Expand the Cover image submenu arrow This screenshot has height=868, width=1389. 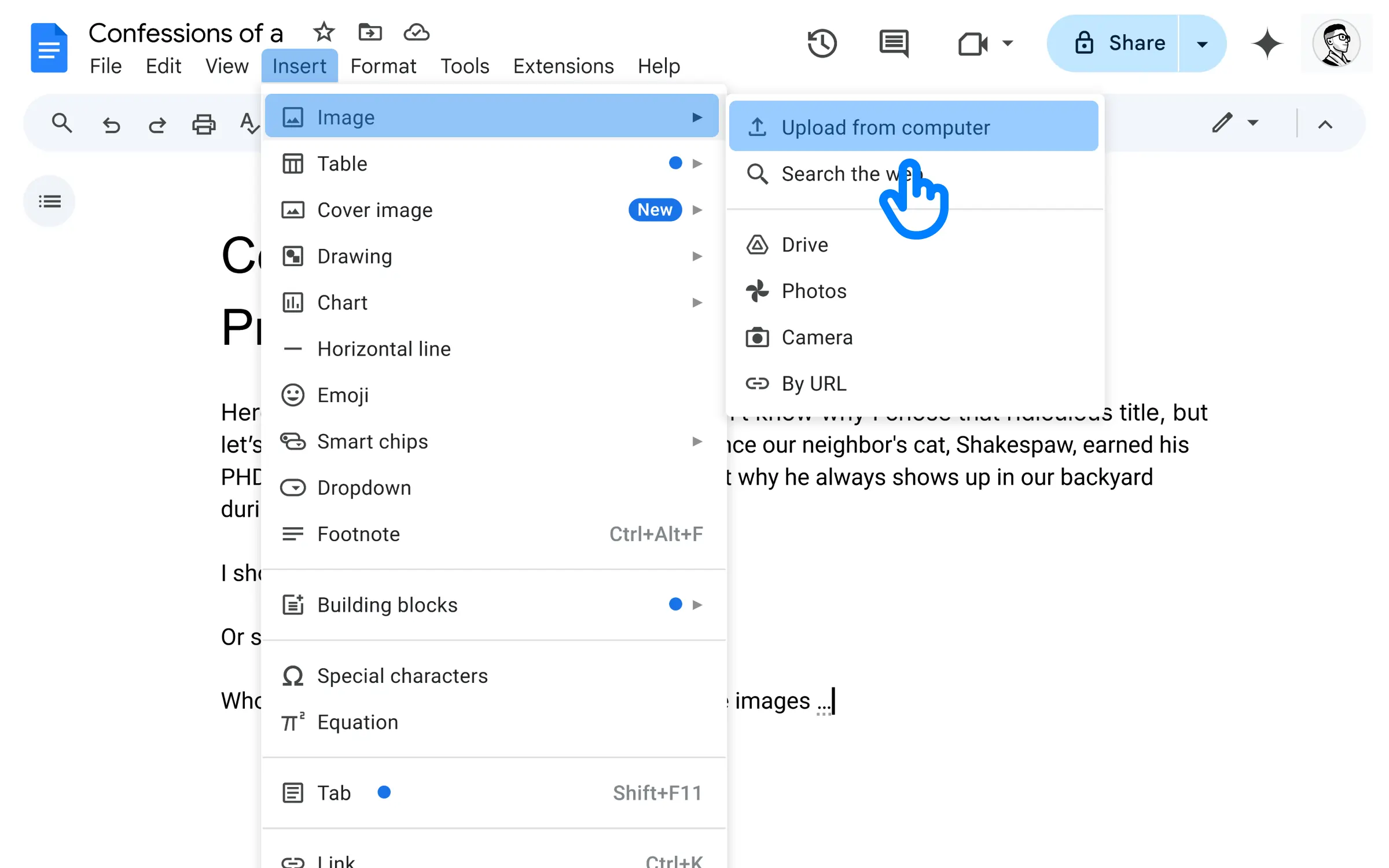point(697,210)
